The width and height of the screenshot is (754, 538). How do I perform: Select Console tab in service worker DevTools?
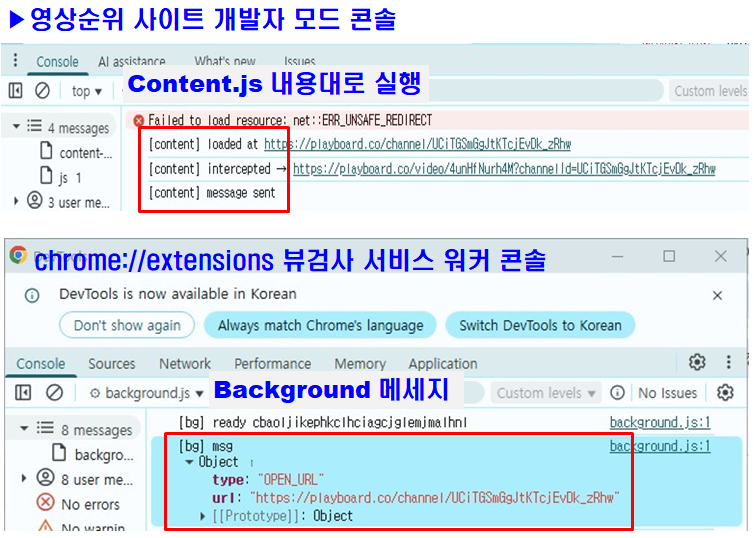41,363
